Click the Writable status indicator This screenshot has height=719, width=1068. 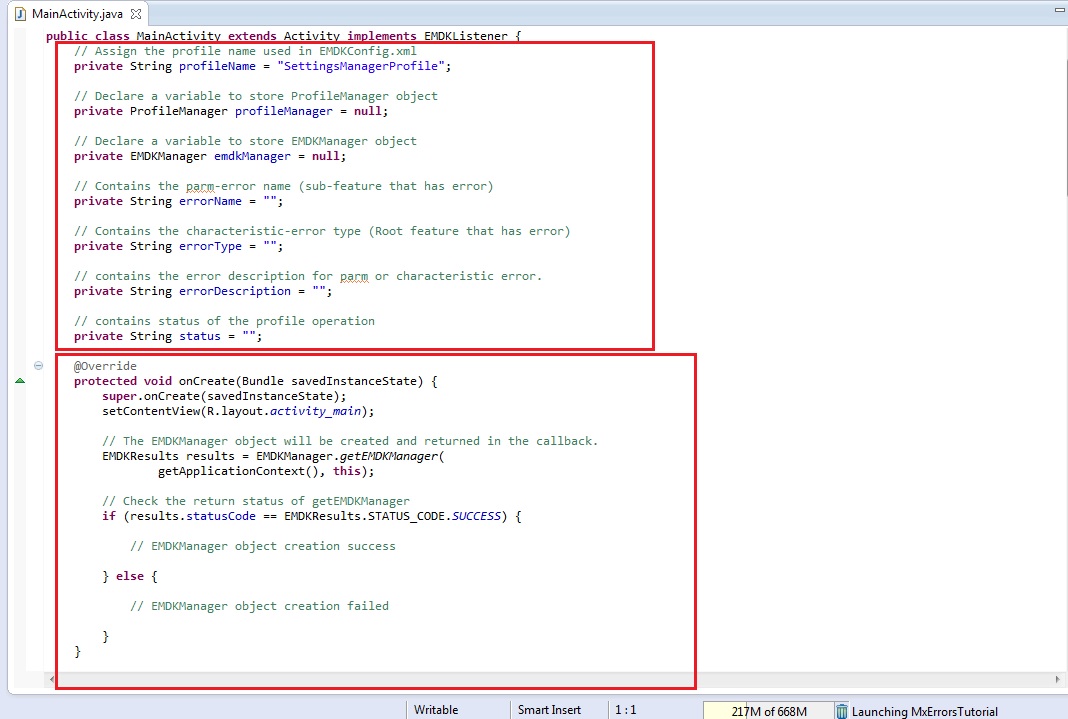click(x=436, y=710)
